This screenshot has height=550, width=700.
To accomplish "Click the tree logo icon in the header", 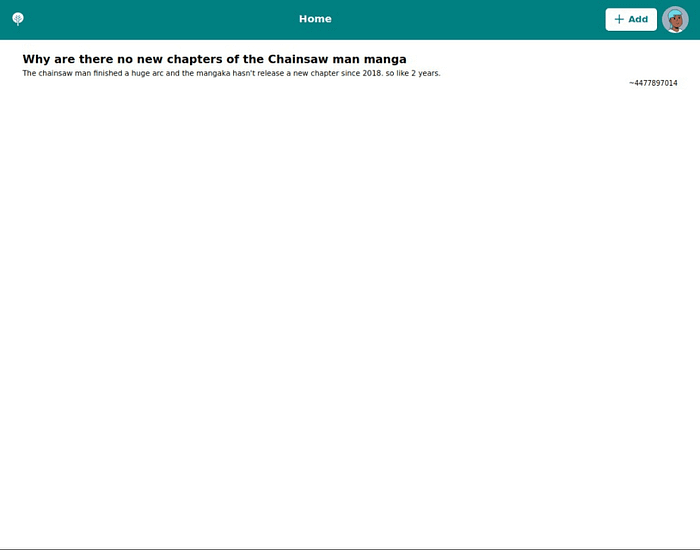I will click(x=18, y=19).
